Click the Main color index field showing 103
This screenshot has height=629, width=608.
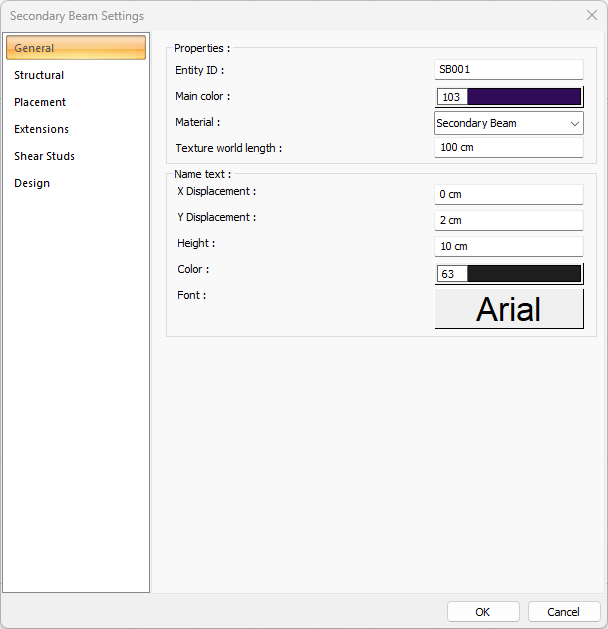[x=452, y=97]
